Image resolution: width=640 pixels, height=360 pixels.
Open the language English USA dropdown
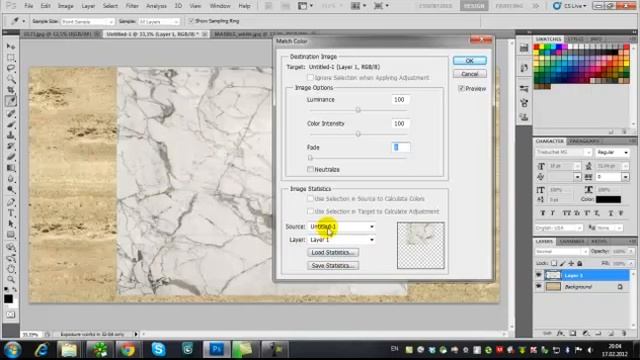pyautogui.click(x=559, y=228)
